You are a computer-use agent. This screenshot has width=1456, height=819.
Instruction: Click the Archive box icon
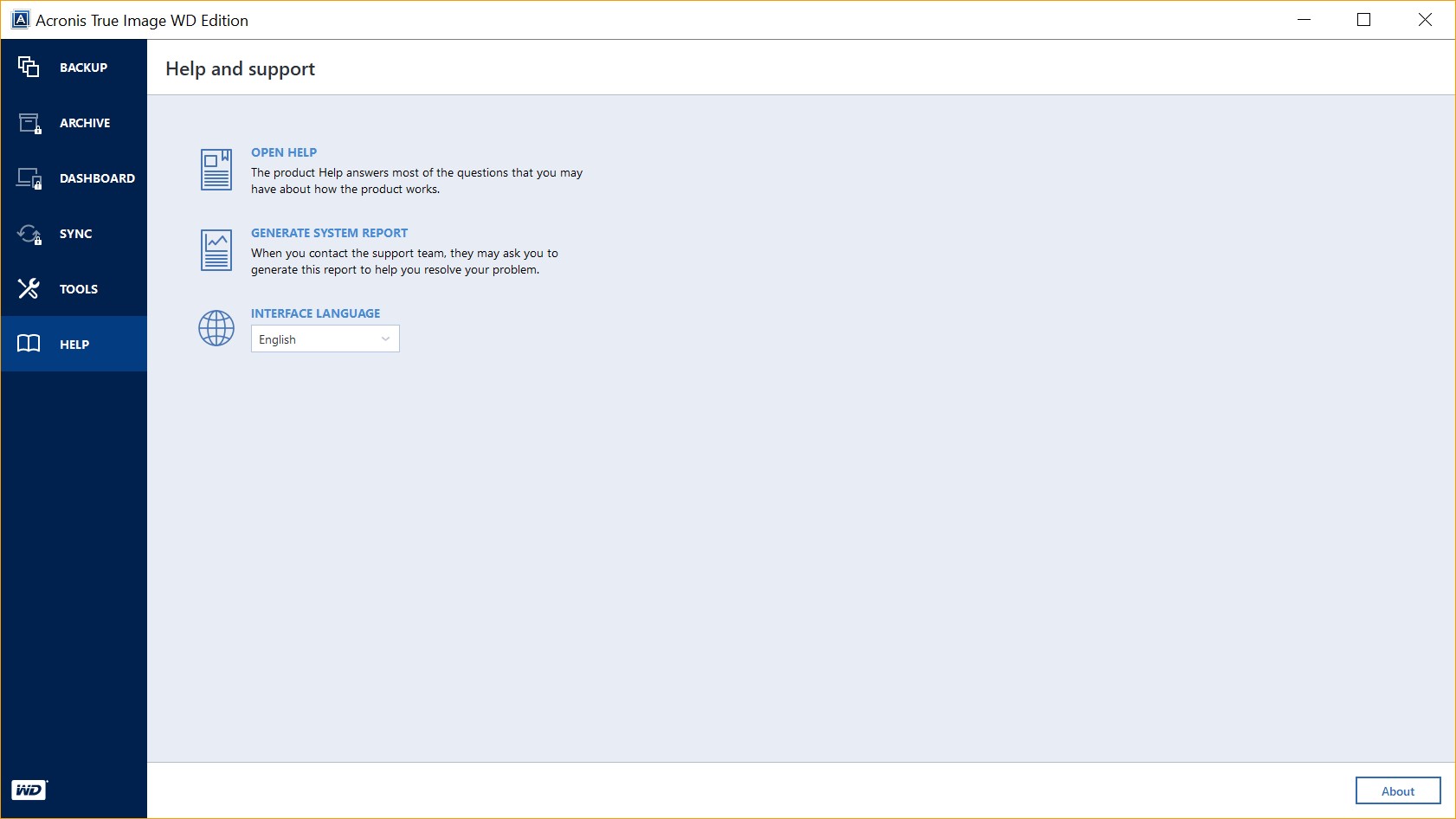click(x=29, y=123)
